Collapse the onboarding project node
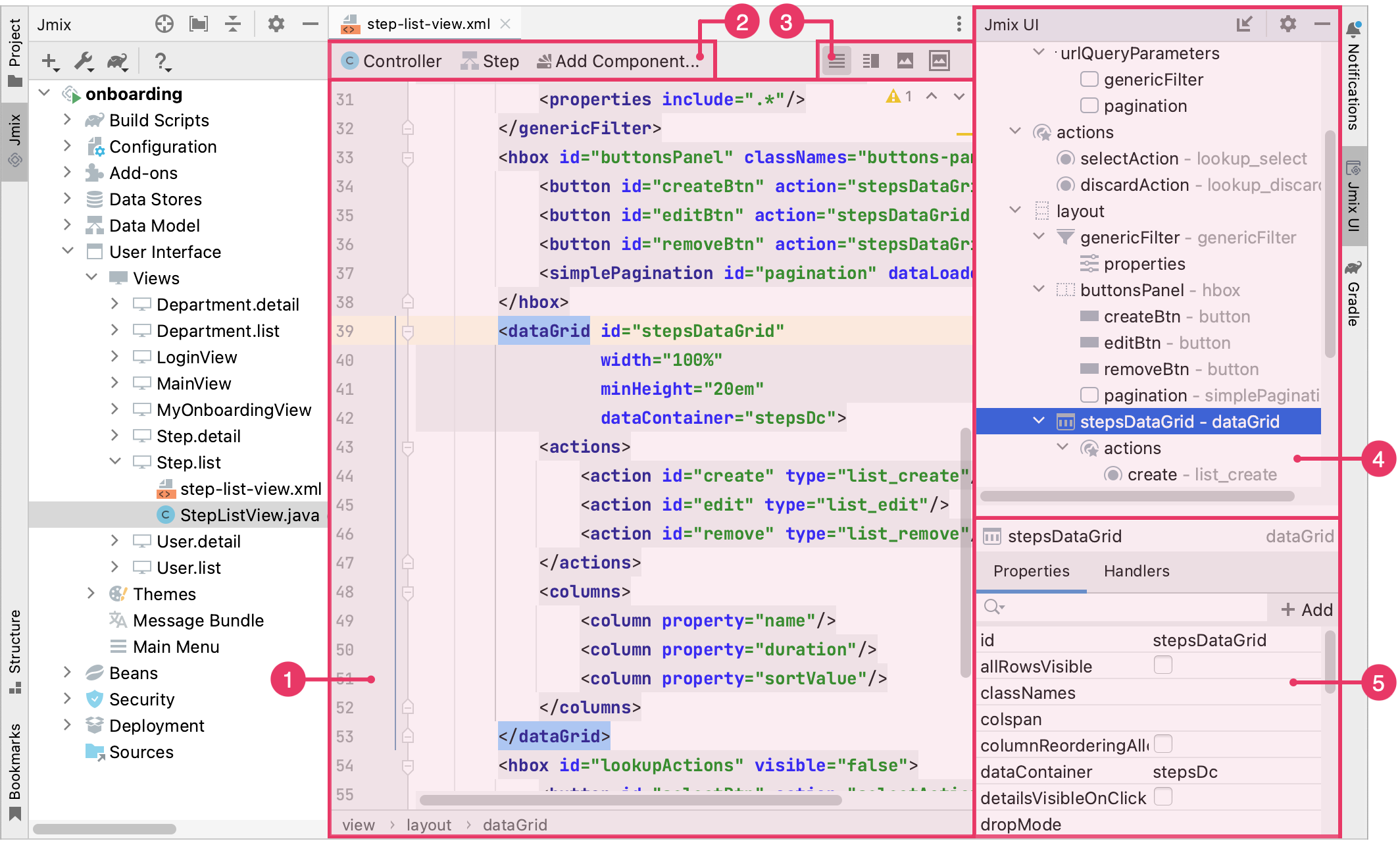 45,93
